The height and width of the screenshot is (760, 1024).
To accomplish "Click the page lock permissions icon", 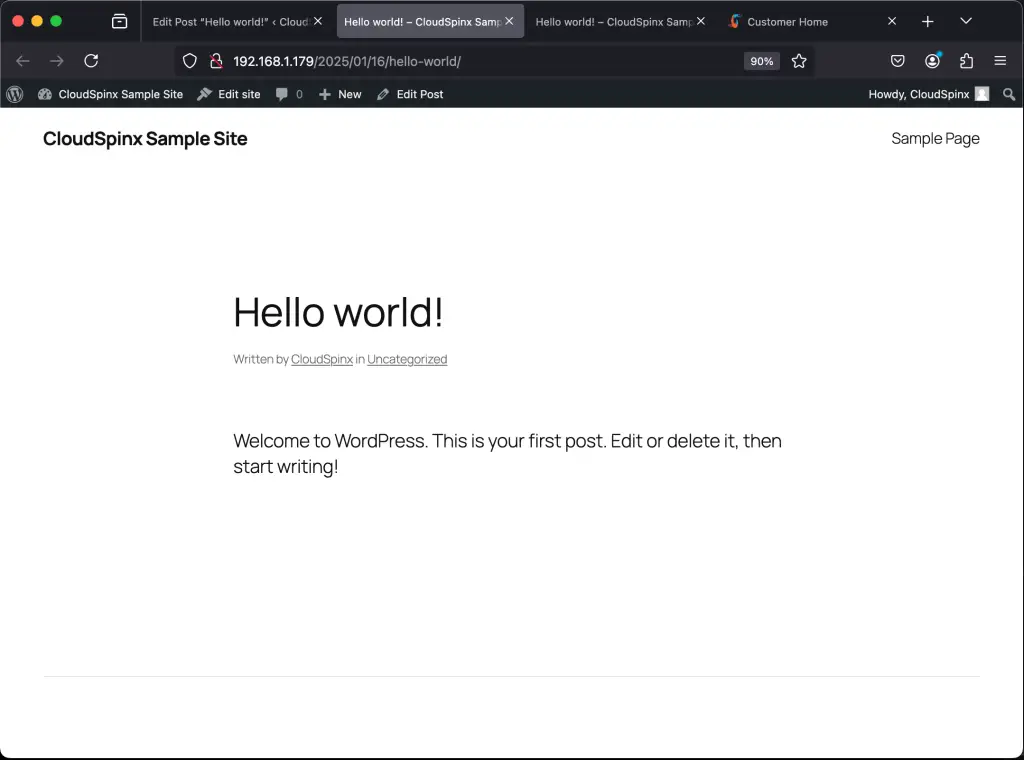I will [x=215, y=61].
